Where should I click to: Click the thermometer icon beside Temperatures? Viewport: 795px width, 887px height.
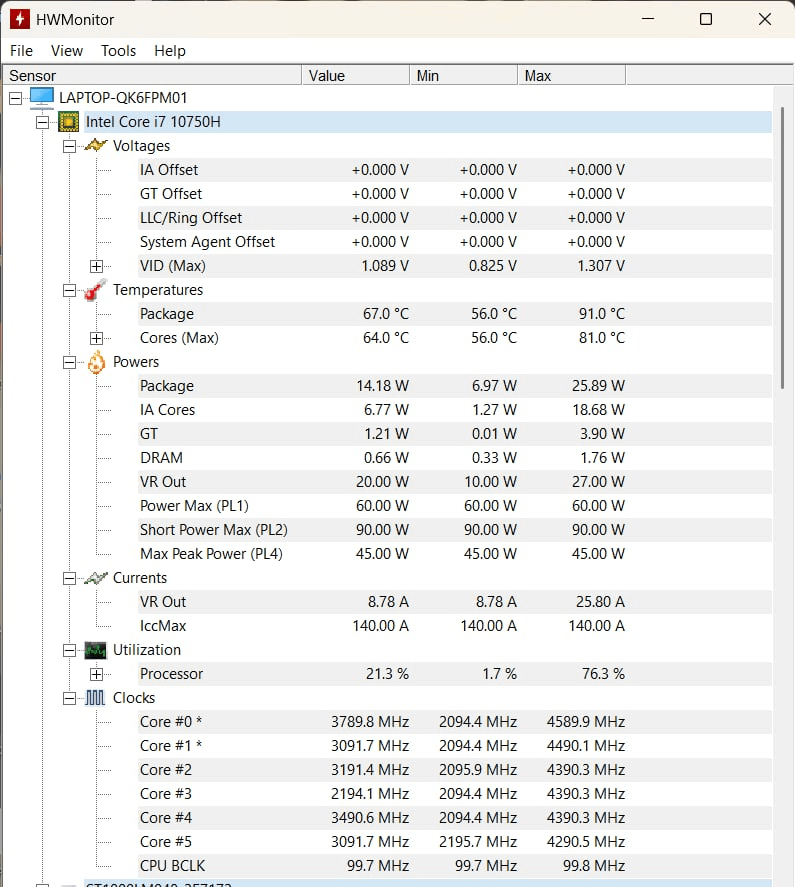[x=95, y=289]
